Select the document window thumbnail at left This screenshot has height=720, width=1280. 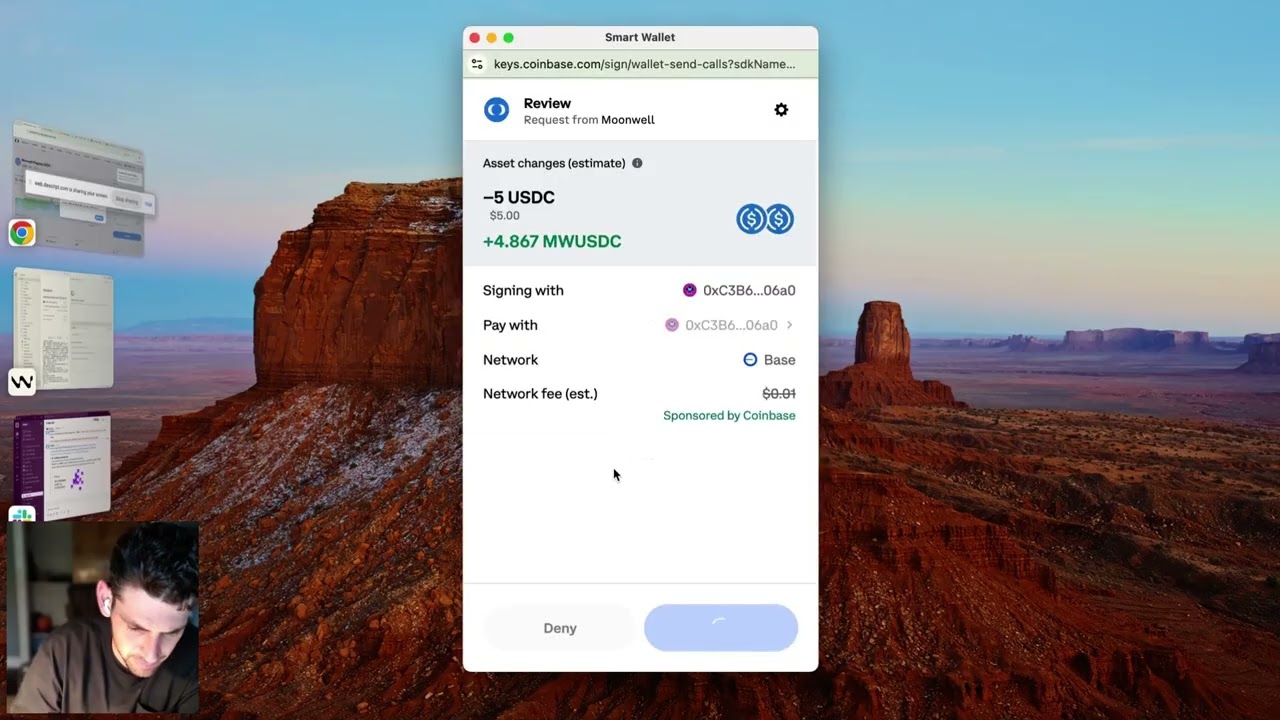click(63, 330)
